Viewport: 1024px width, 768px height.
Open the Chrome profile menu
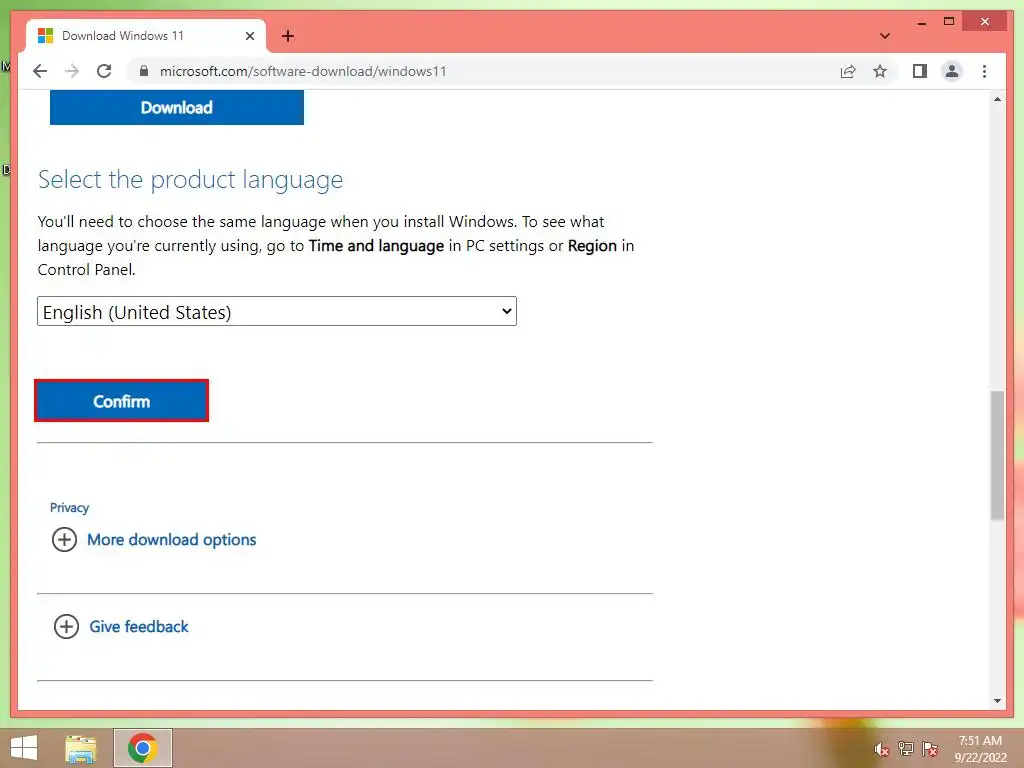tap(952, 71)
